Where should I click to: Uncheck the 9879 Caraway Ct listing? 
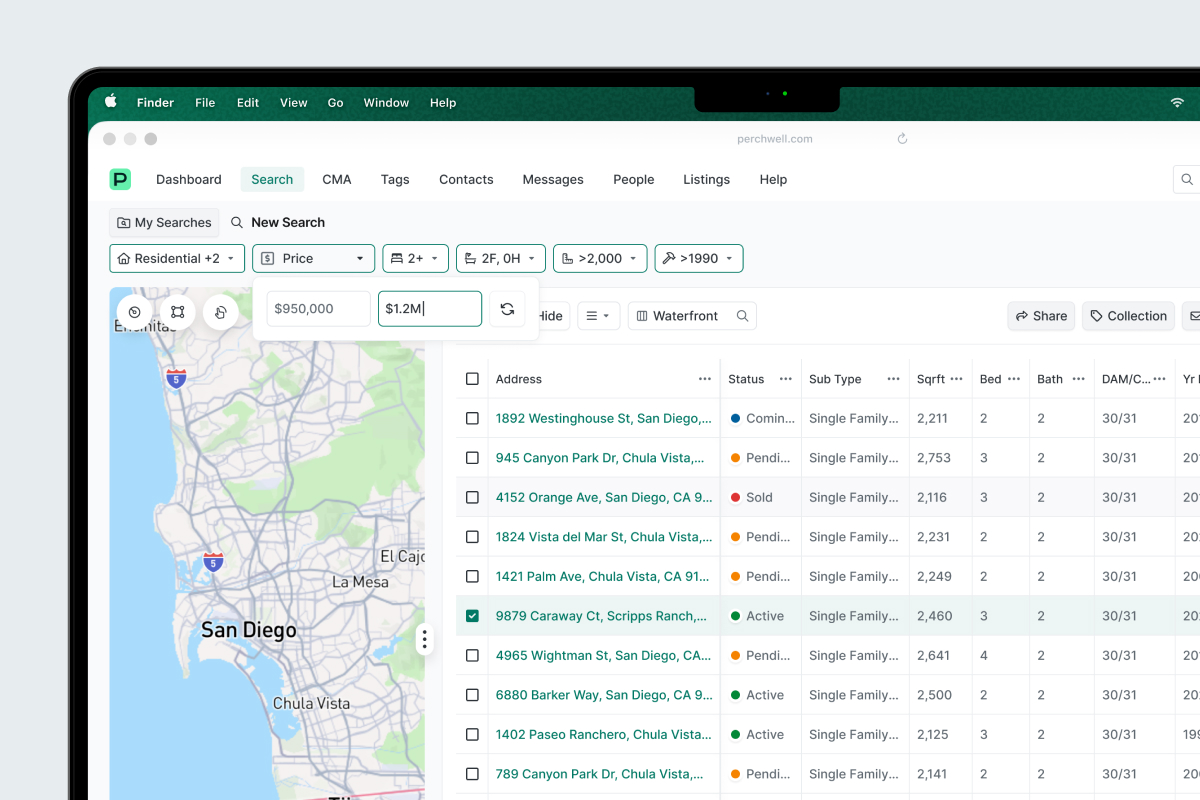[472, 616]
